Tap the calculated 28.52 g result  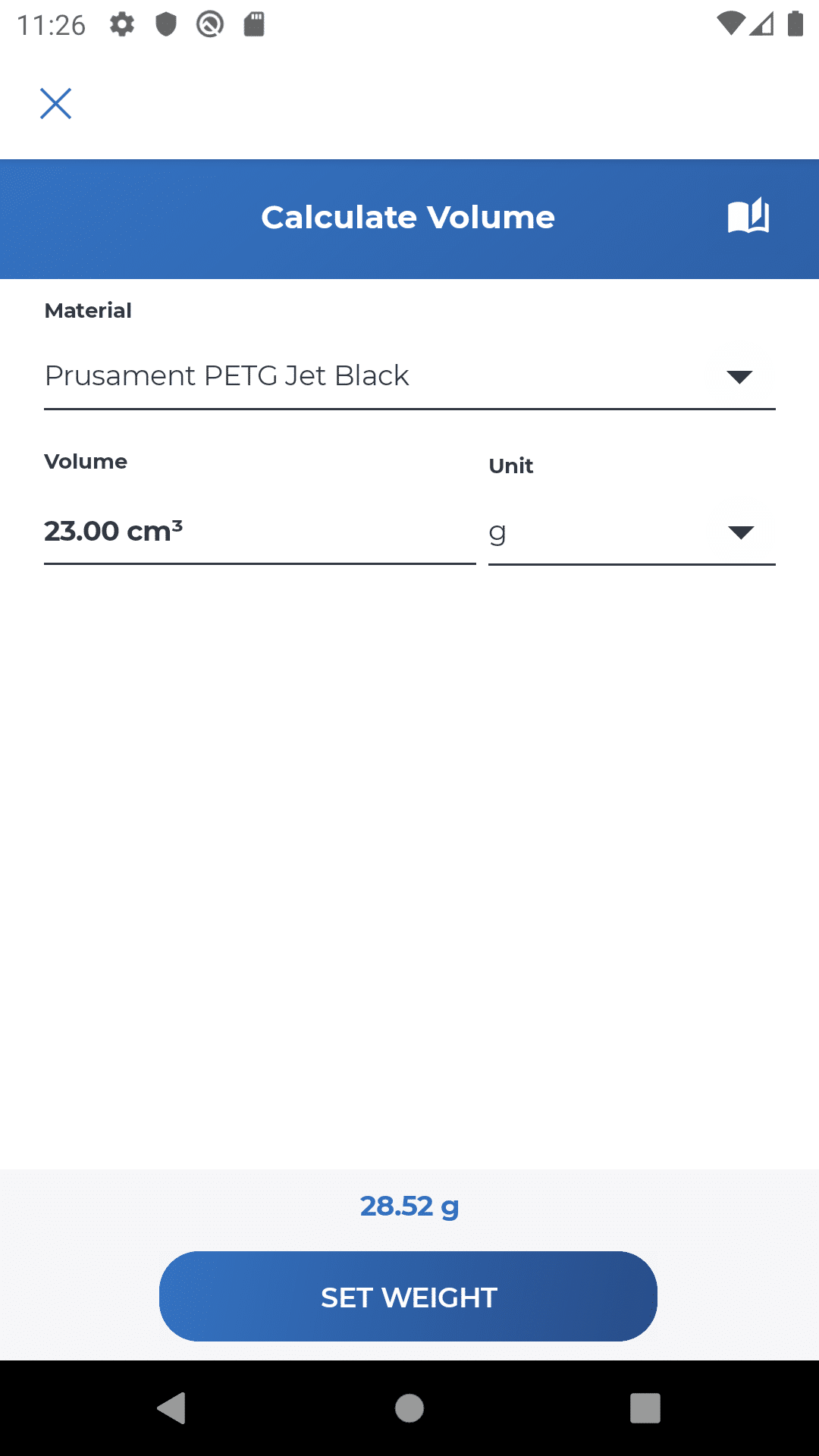click(x=409, y=1207)
